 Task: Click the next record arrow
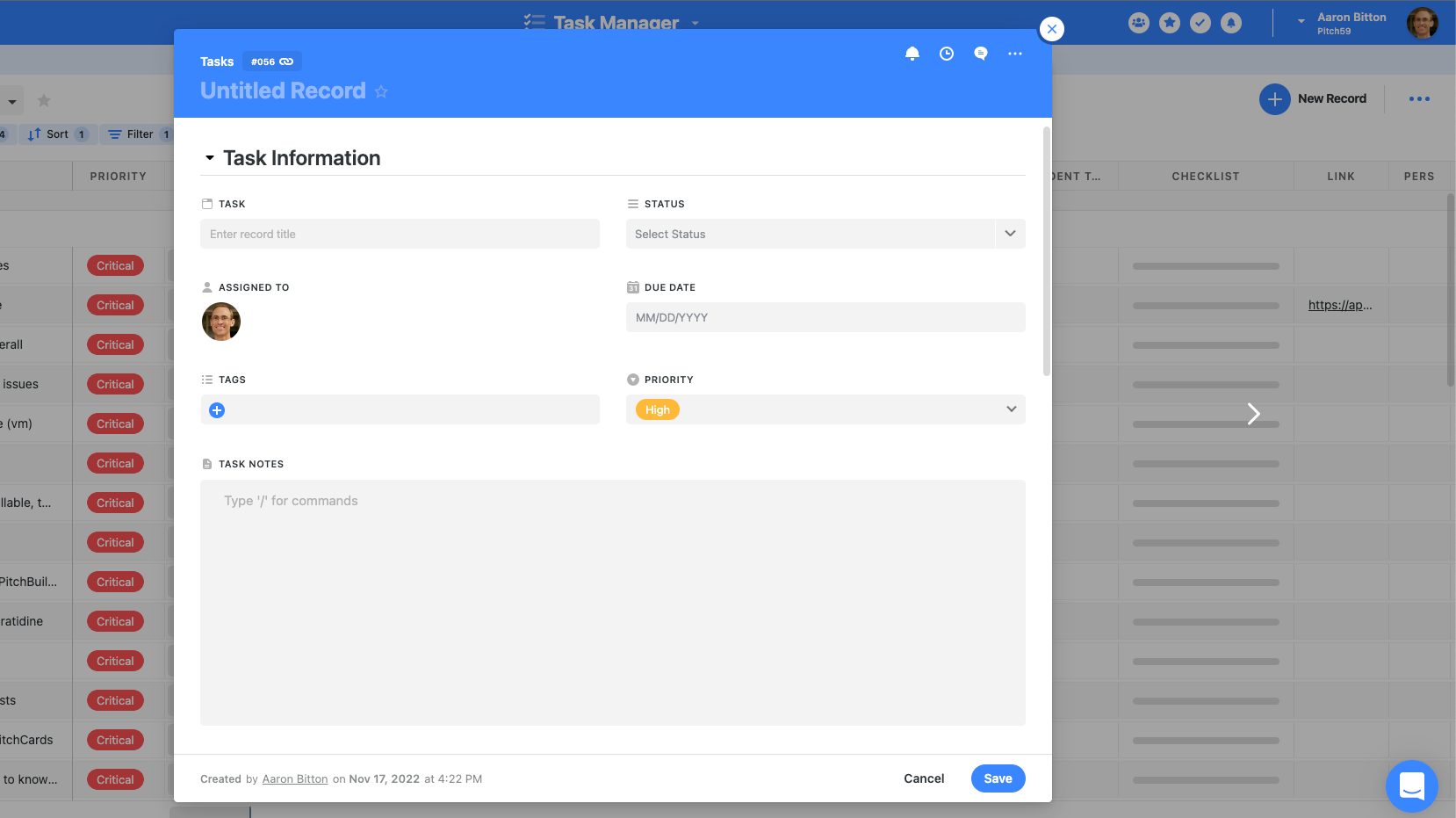tap(1253, 414)
